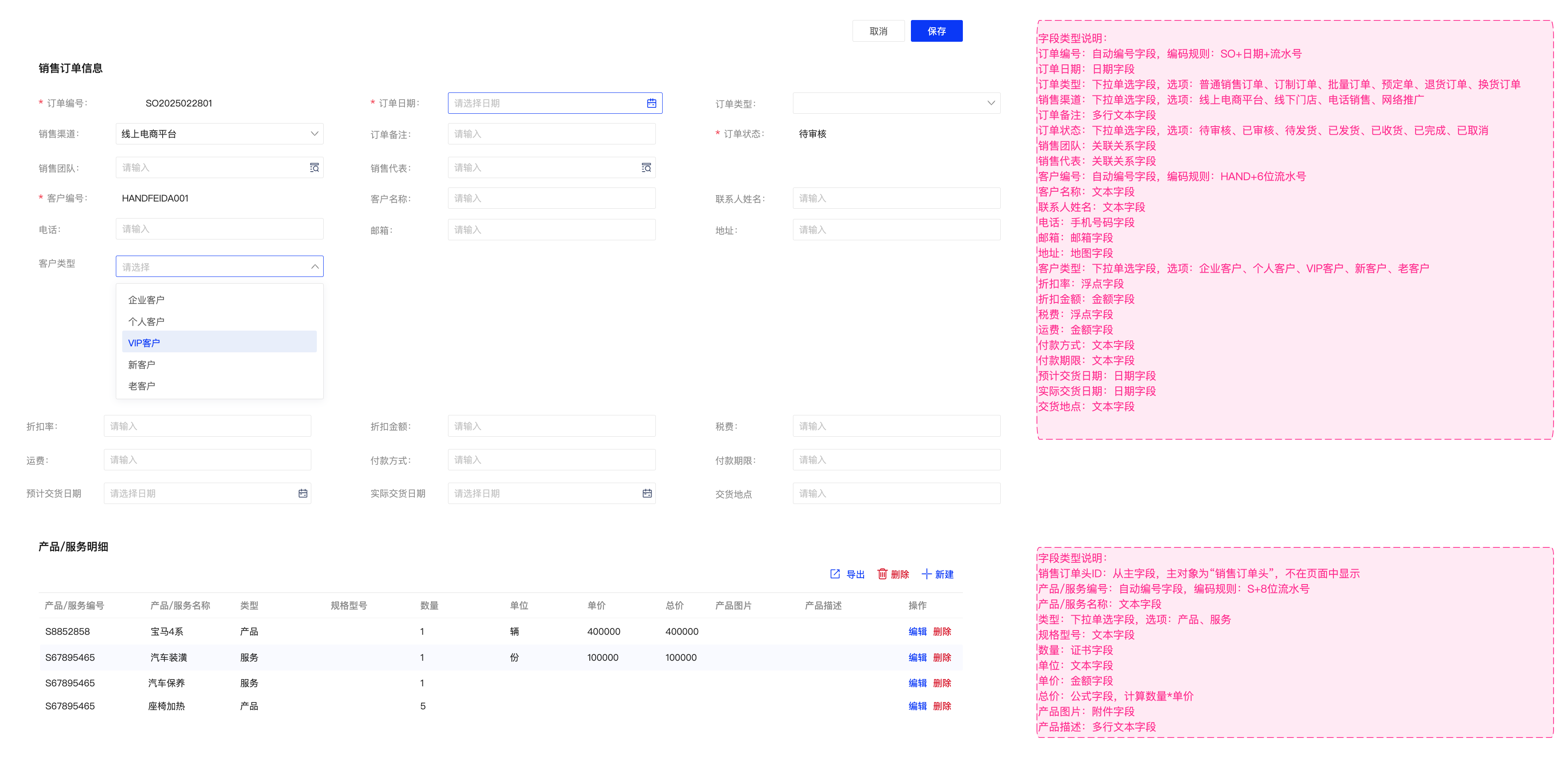Edit the 宝马4系 product row

tap(917, 631)
